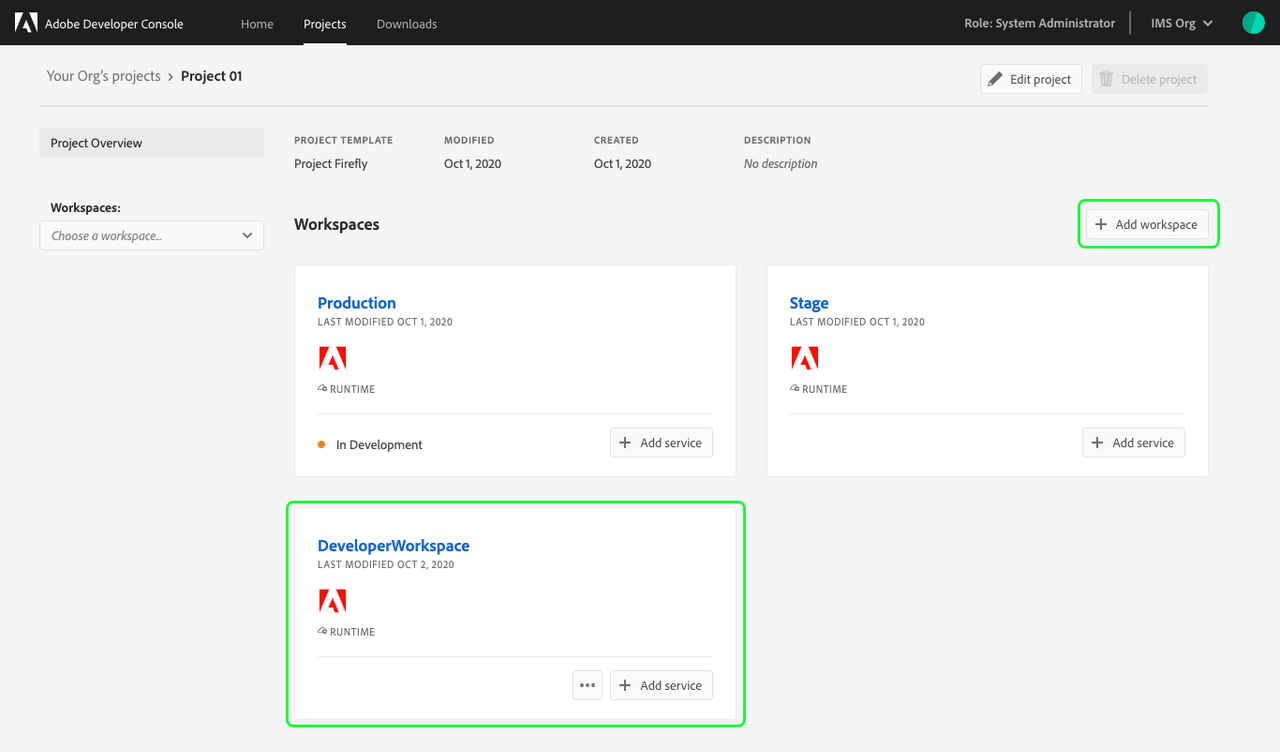Click the Adobe logo in header
Image resolution: width=1280 pixels, height=752 pixels.
tap(26, 23)
